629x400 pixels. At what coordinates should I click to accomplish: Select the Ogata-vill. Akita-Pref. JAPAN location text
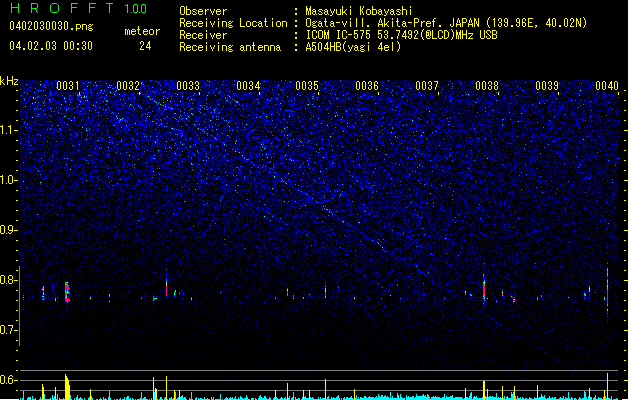click(x=446, y=23)
